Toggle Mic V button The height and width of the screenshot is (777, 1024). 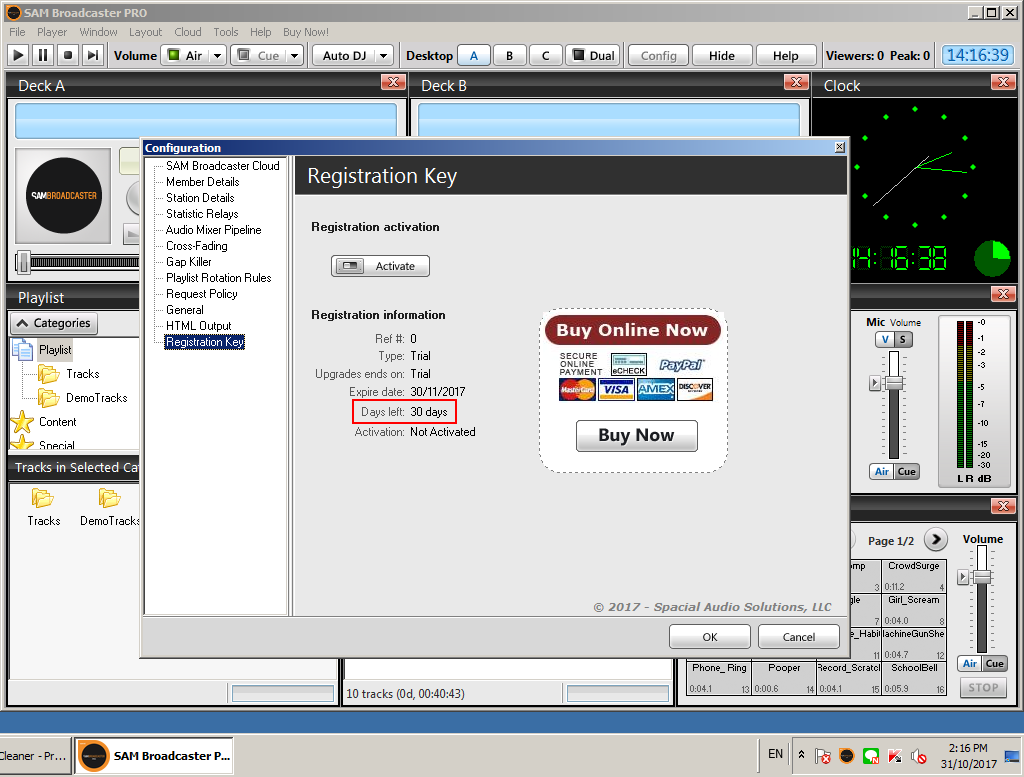click(x=884, y=340)
